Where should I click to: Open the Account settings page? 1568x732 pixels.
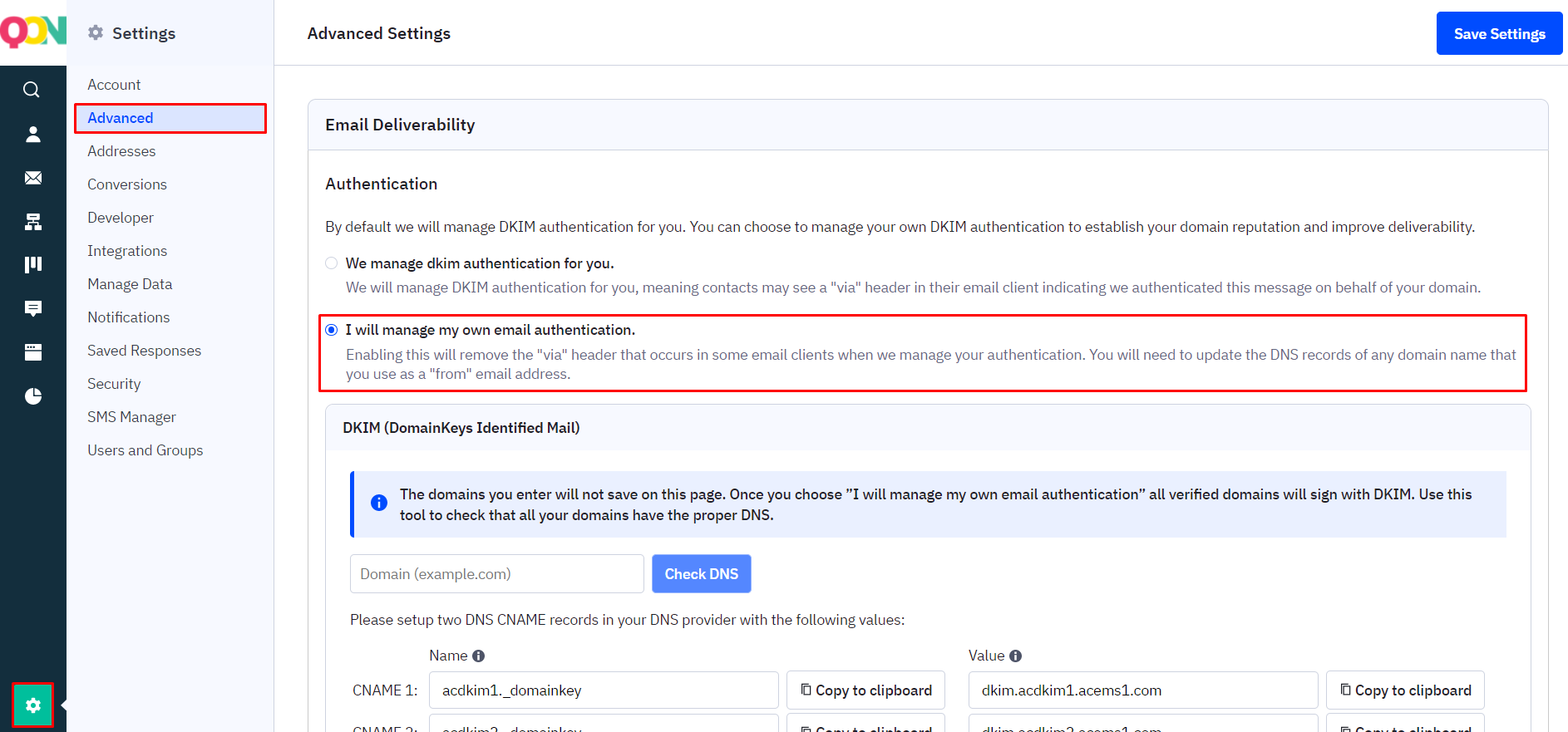[114, 85]
